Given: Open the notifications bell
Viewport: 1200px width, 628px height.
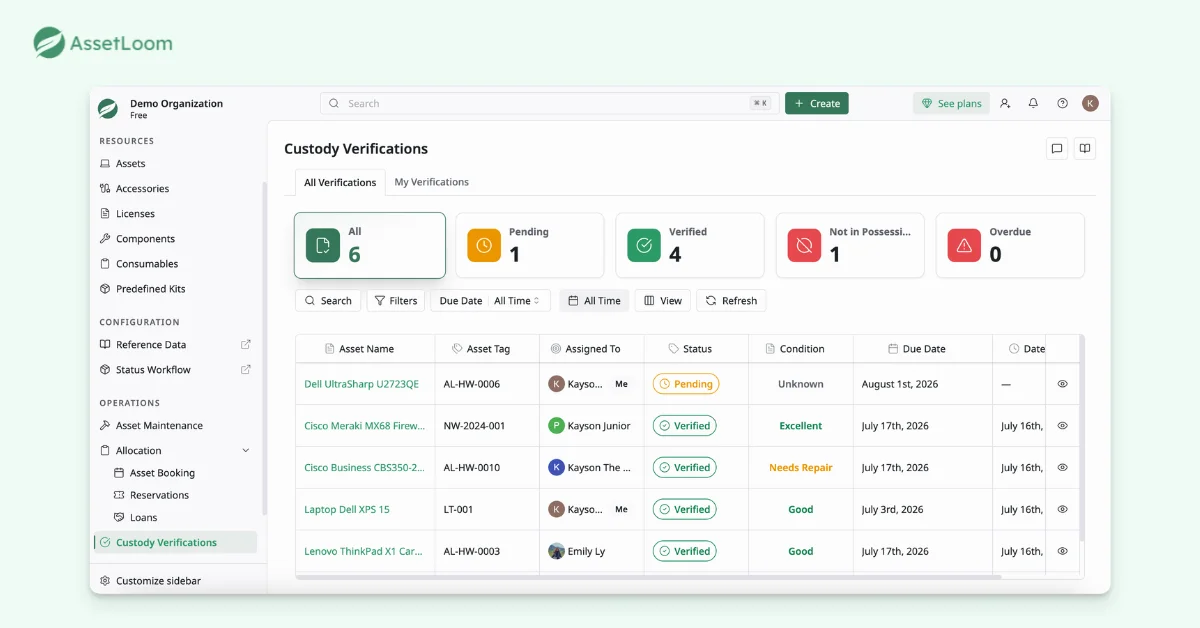Looking at the screenshot, I should (1033, 103).
